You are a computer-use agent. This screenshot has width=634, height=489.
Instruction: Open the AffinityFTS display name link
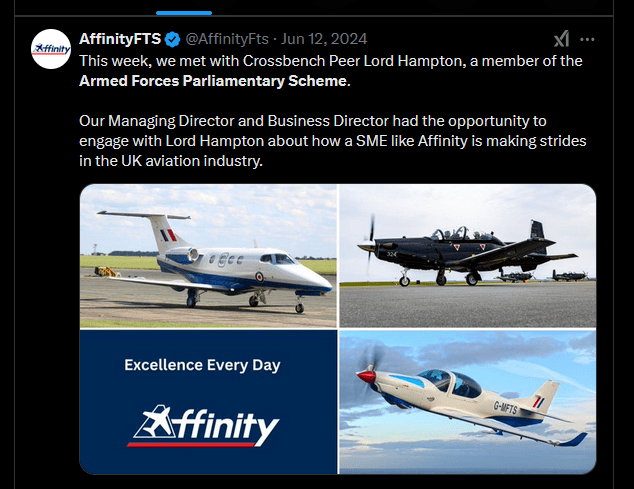coord(120,40)
